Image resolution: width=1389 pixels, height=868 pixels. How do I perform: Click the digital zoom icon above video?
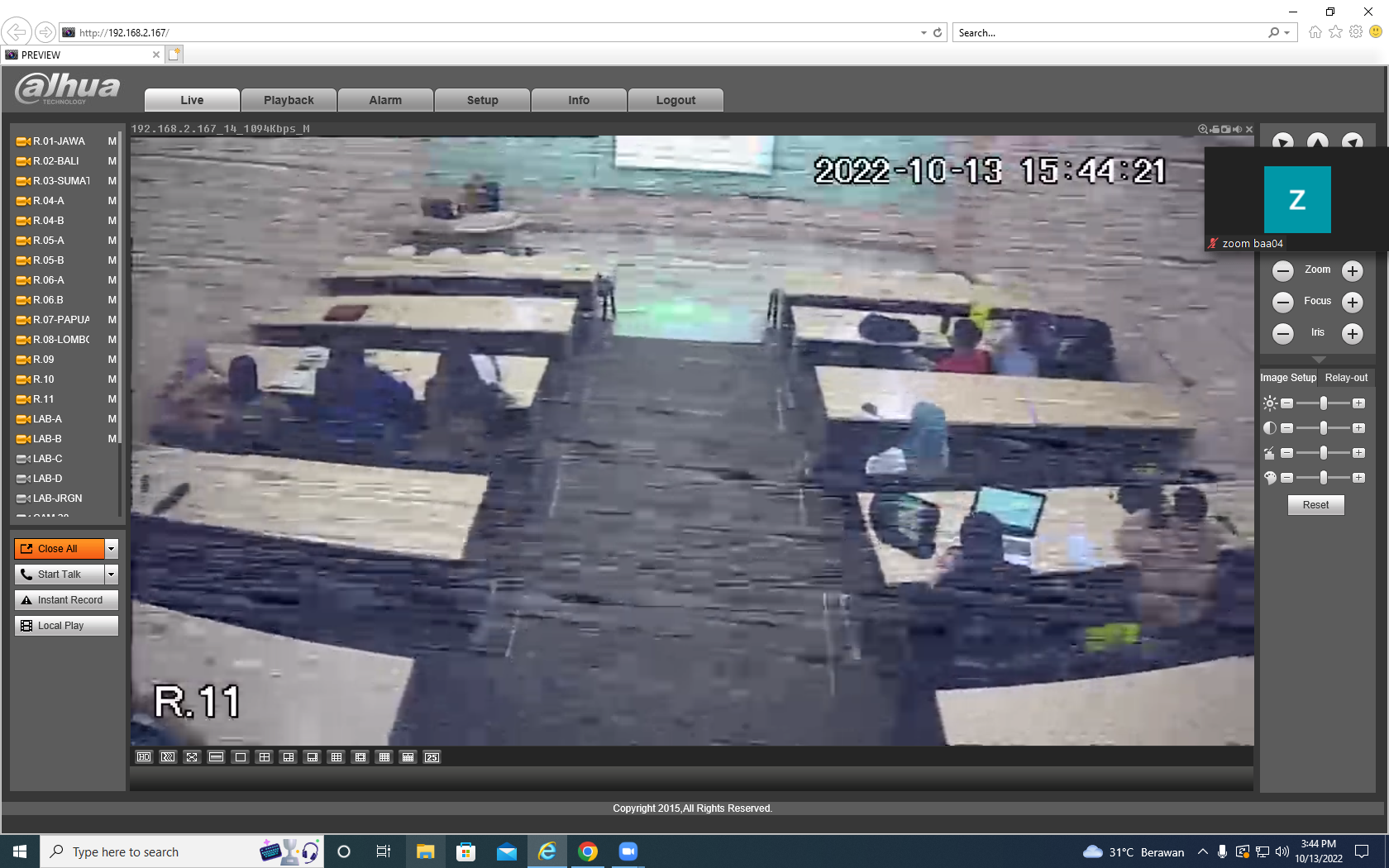coord(1203,129)
